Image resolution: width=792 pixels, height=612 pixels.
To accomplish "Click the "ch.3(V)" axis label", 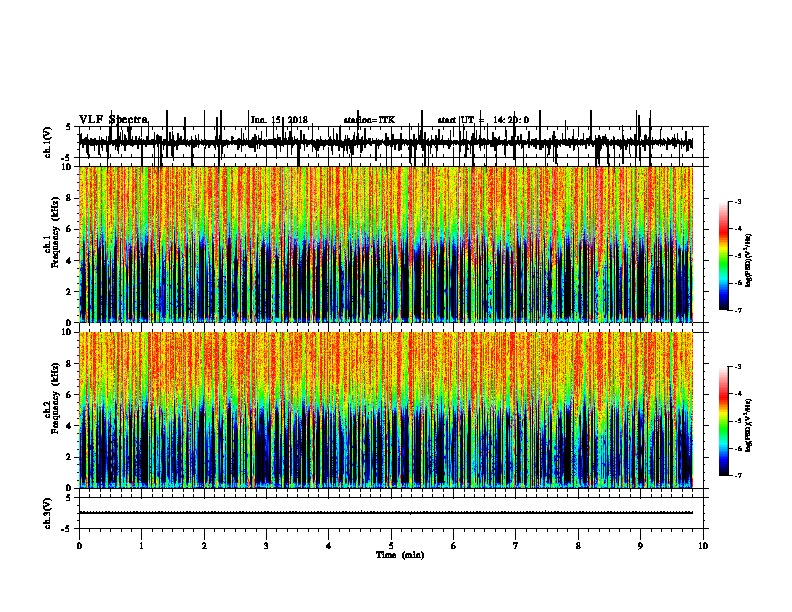I will pos(48,513).
